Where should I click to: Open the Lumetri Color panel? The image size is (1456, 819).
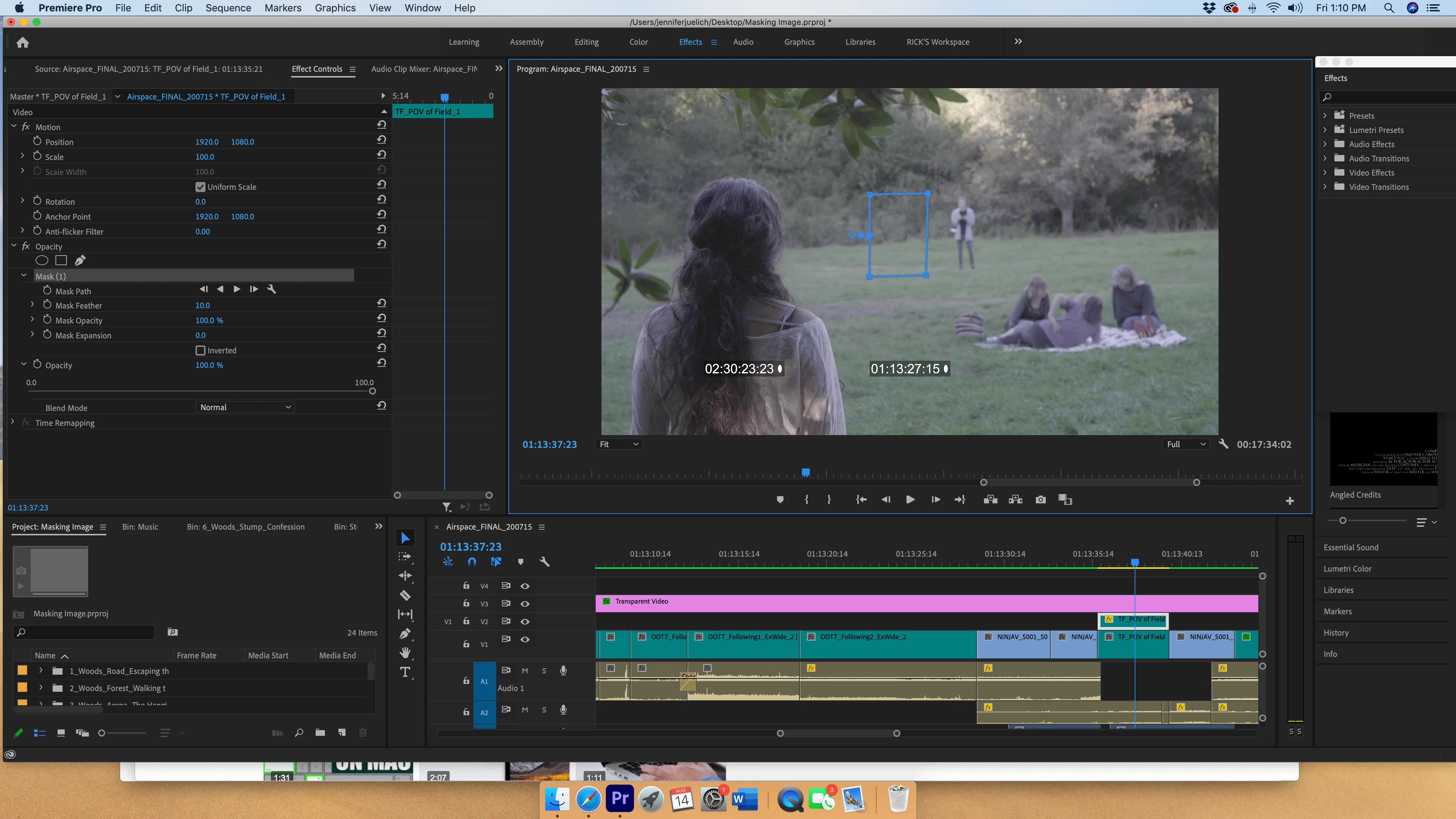click(x=1347, y=569)
